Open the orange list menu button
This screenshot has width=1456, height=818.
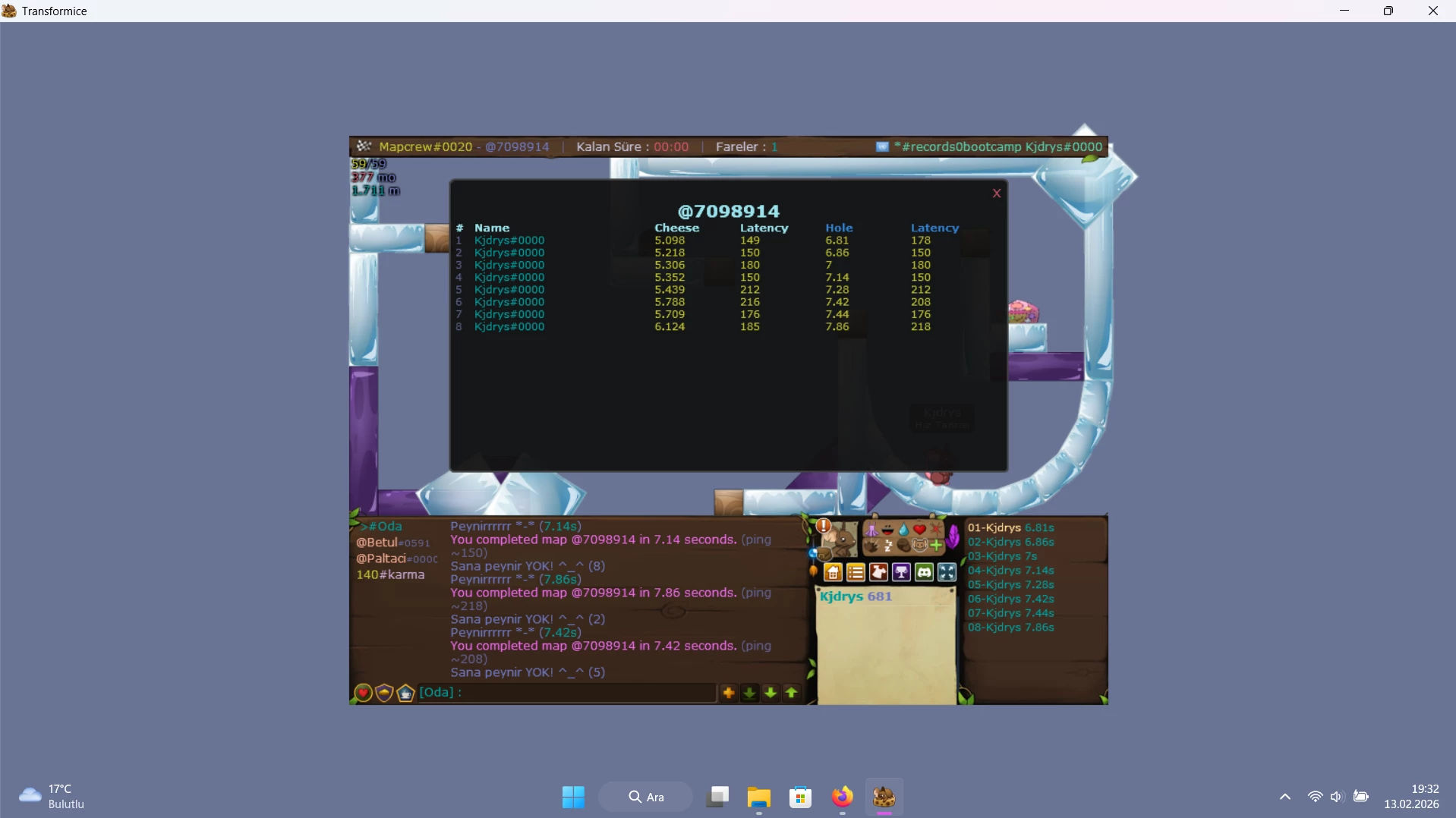(856, 572)
